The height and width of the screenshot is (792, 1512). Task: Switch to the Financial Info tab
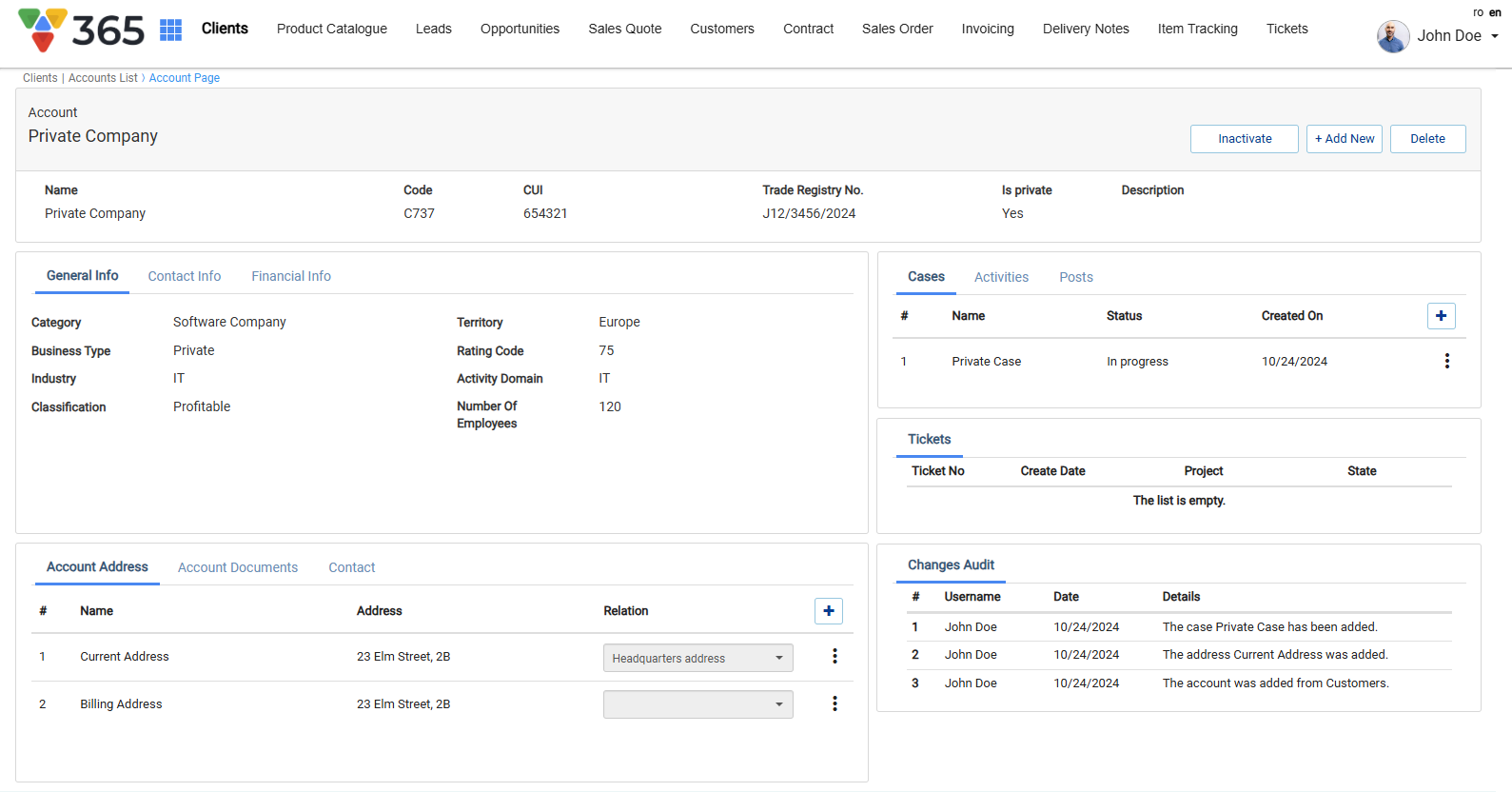pos(291,276)
